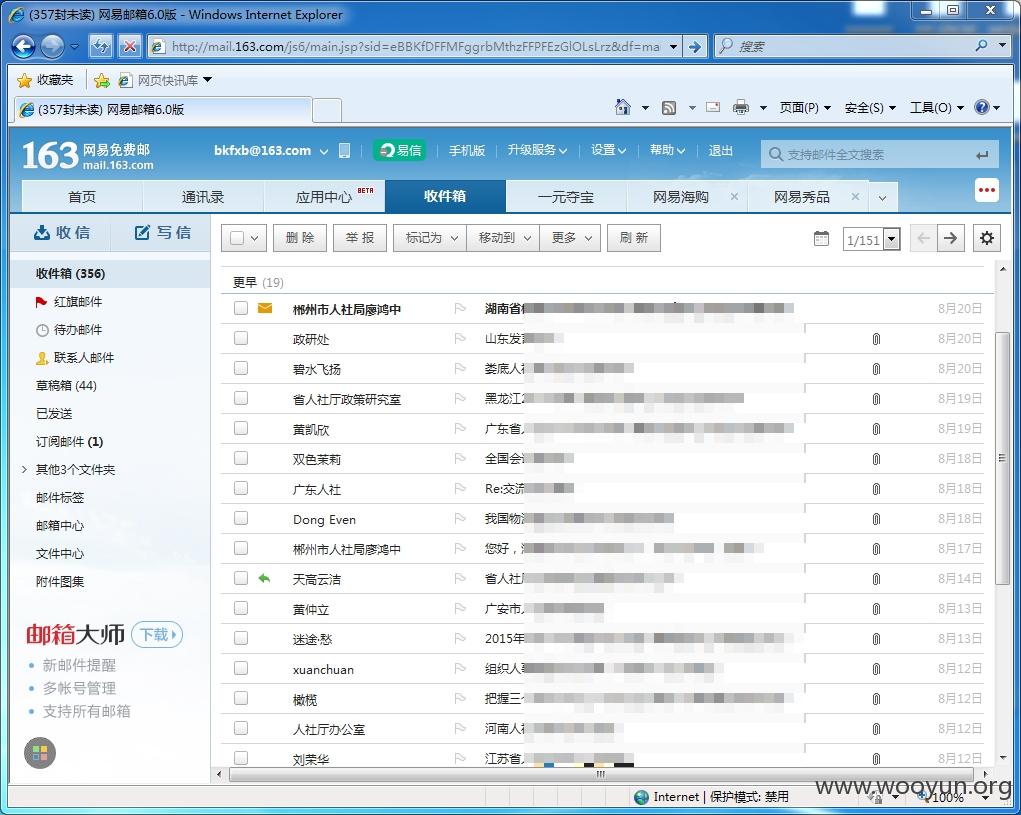Click the IE read mail icon
This screenshot has width=1021, height=815.
click(713, 107)
